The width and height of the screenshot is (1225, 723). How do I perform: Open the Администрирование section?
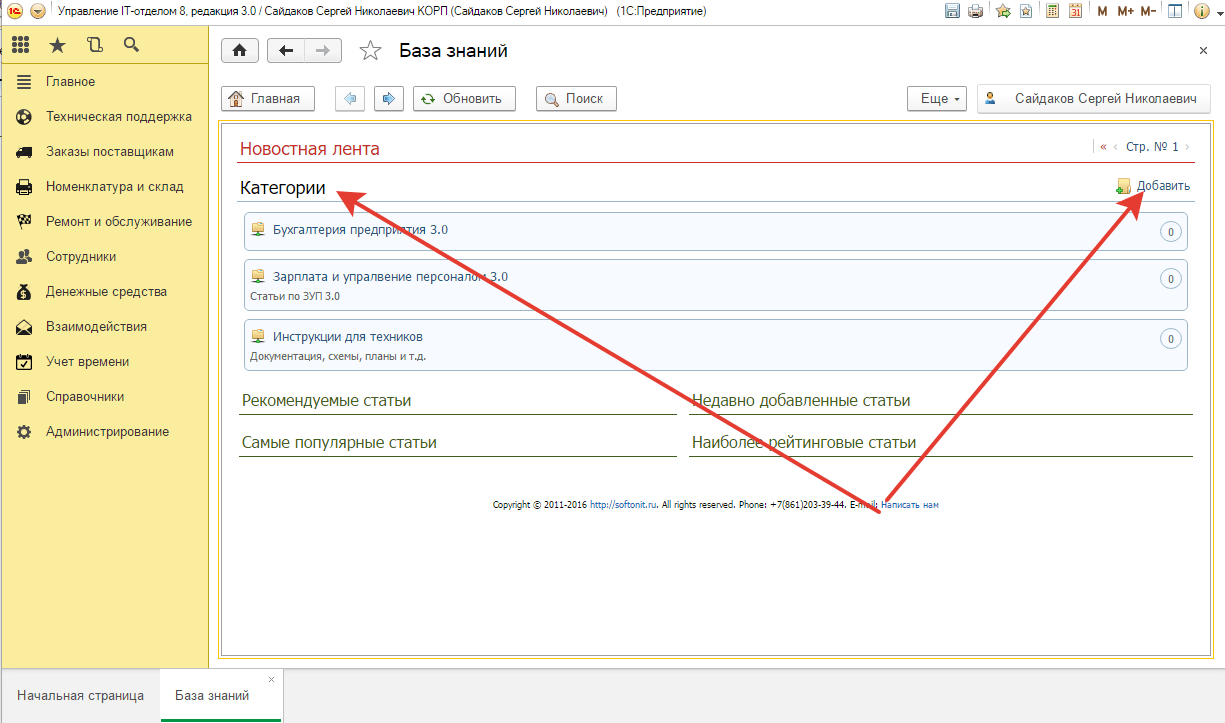[105, 431]
